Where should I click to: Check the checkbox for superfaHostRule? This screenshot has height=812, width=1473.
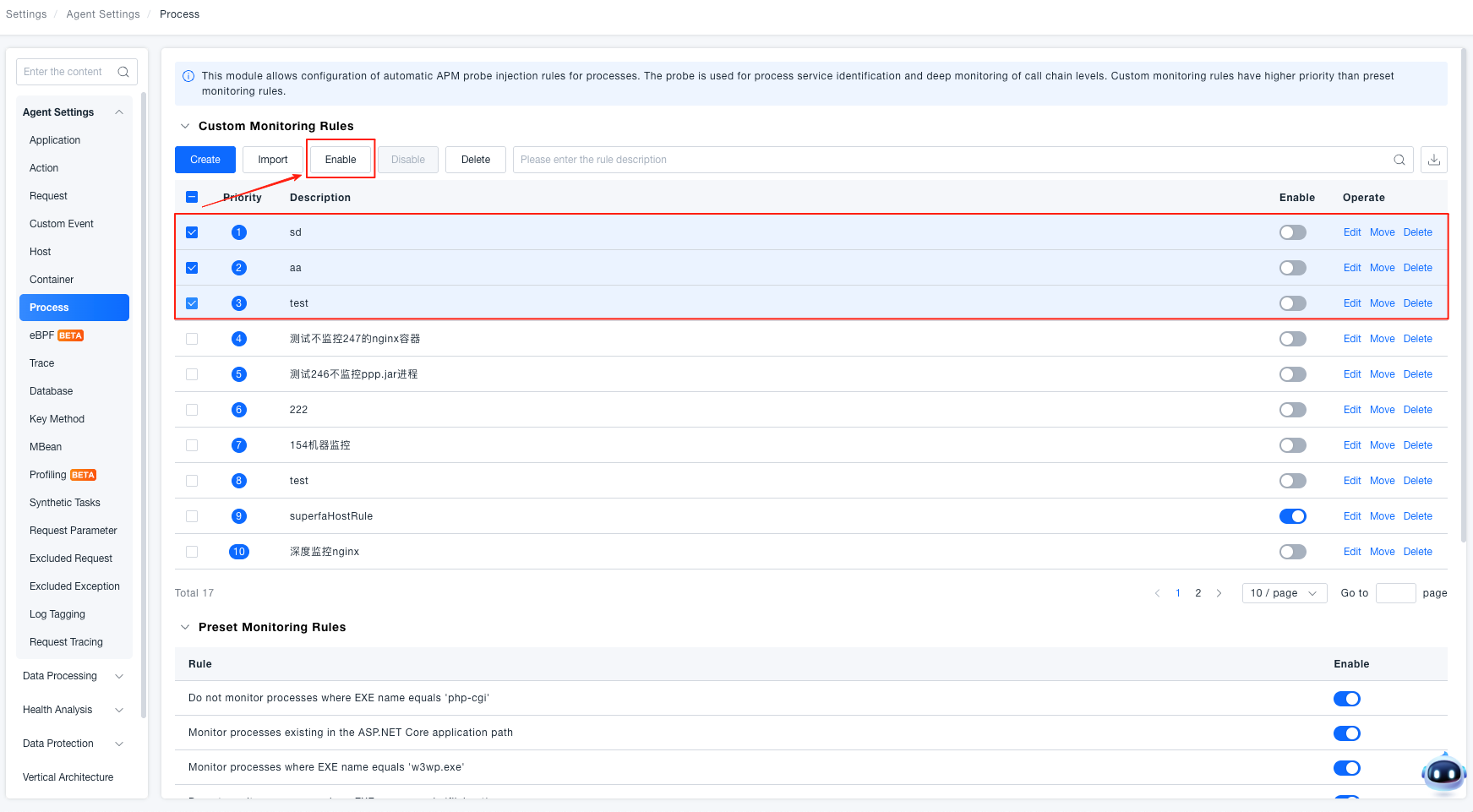192,516
